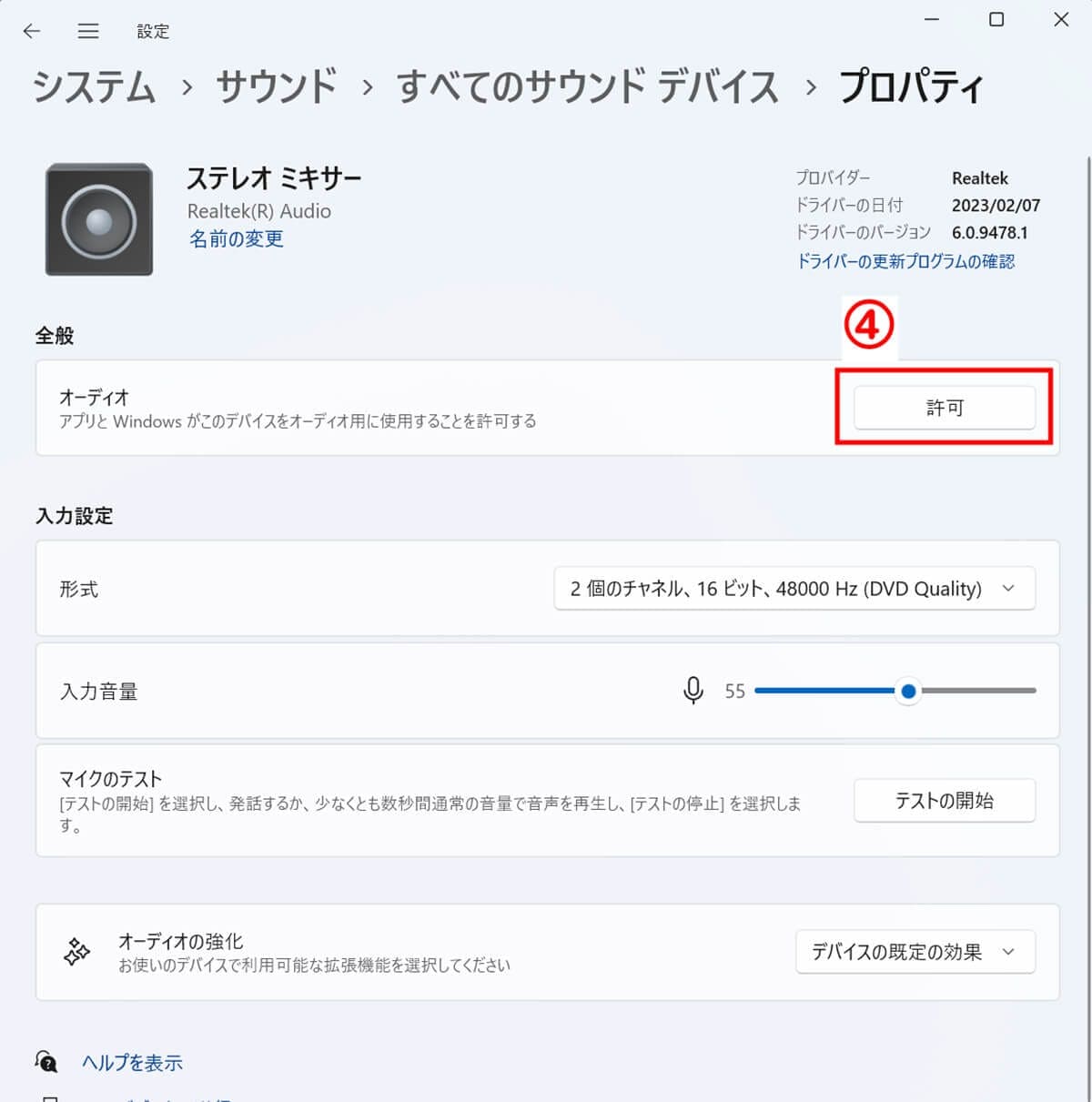Expand the デバイスの既定の効果 dropdown

(x=915, y=952)
